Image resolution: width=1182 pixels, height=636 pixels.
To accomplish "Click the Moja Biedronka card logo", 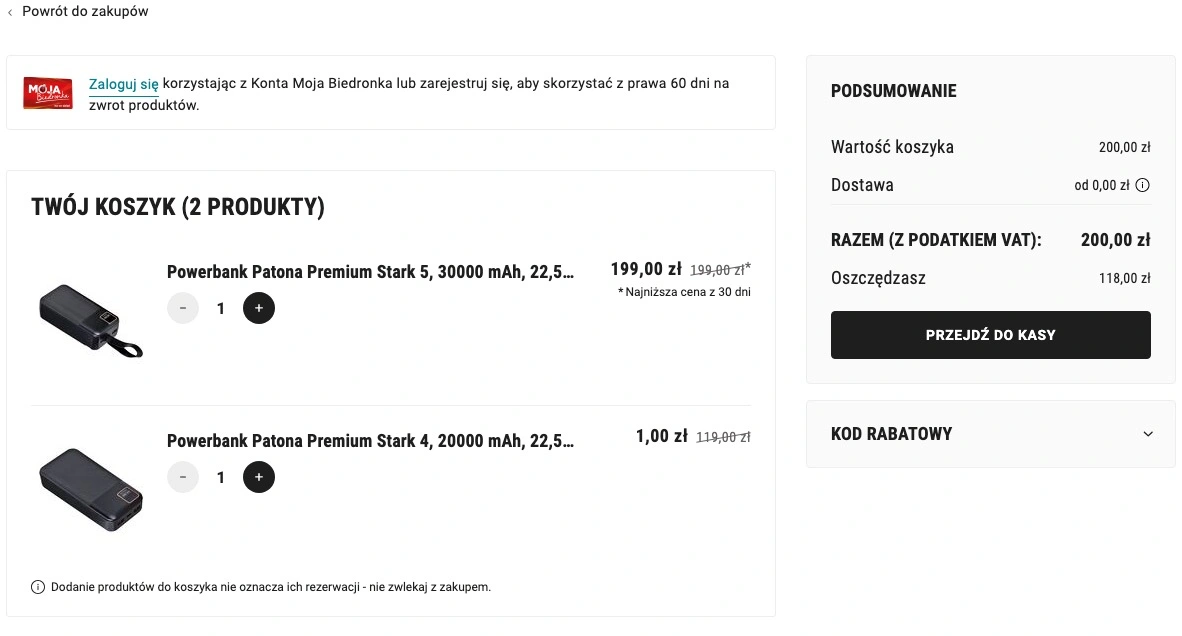I will pyautogui.click(x=48, y=93).
